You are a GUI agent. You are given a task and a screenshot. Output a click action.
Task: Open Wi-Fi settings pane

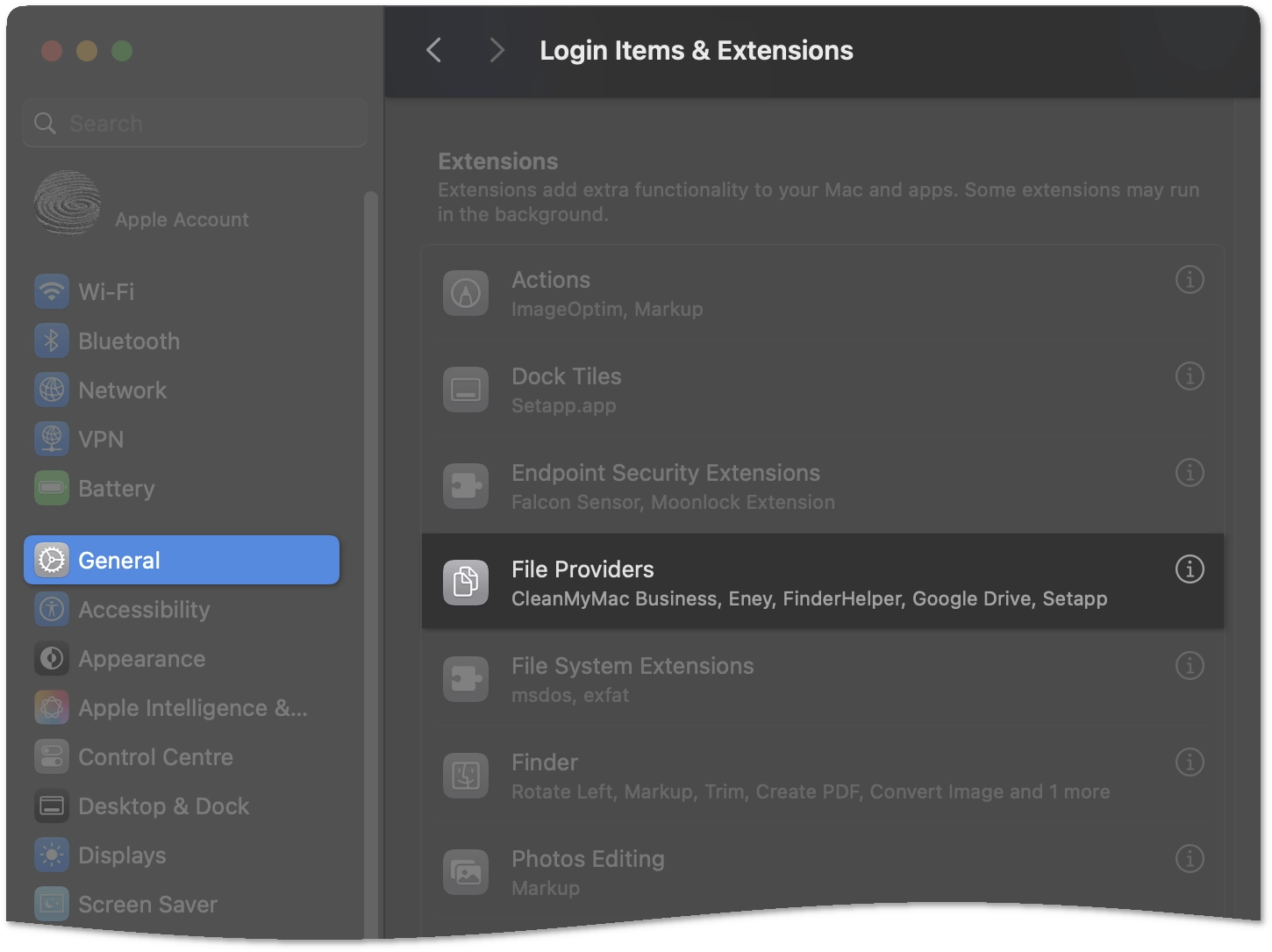[182, 291]
